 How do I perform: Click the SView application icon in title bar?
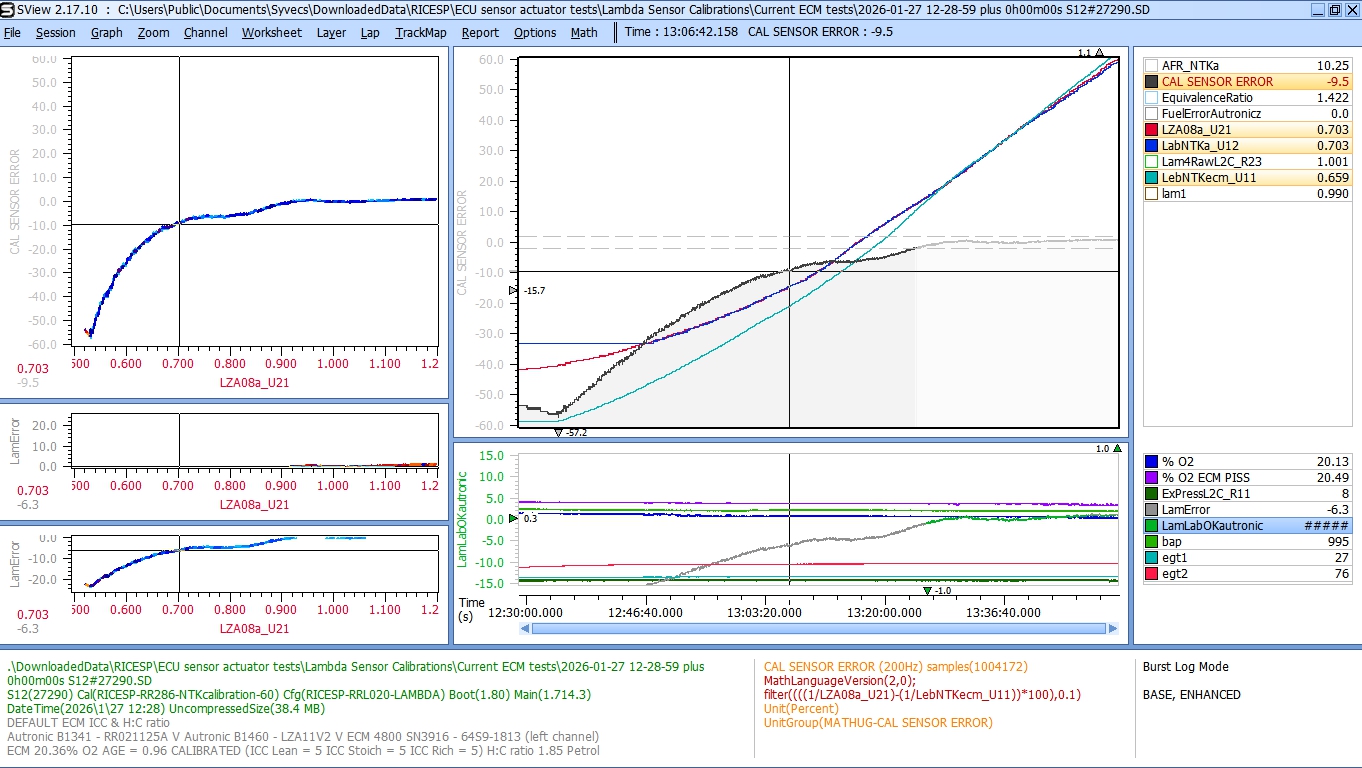click(8, 9)
